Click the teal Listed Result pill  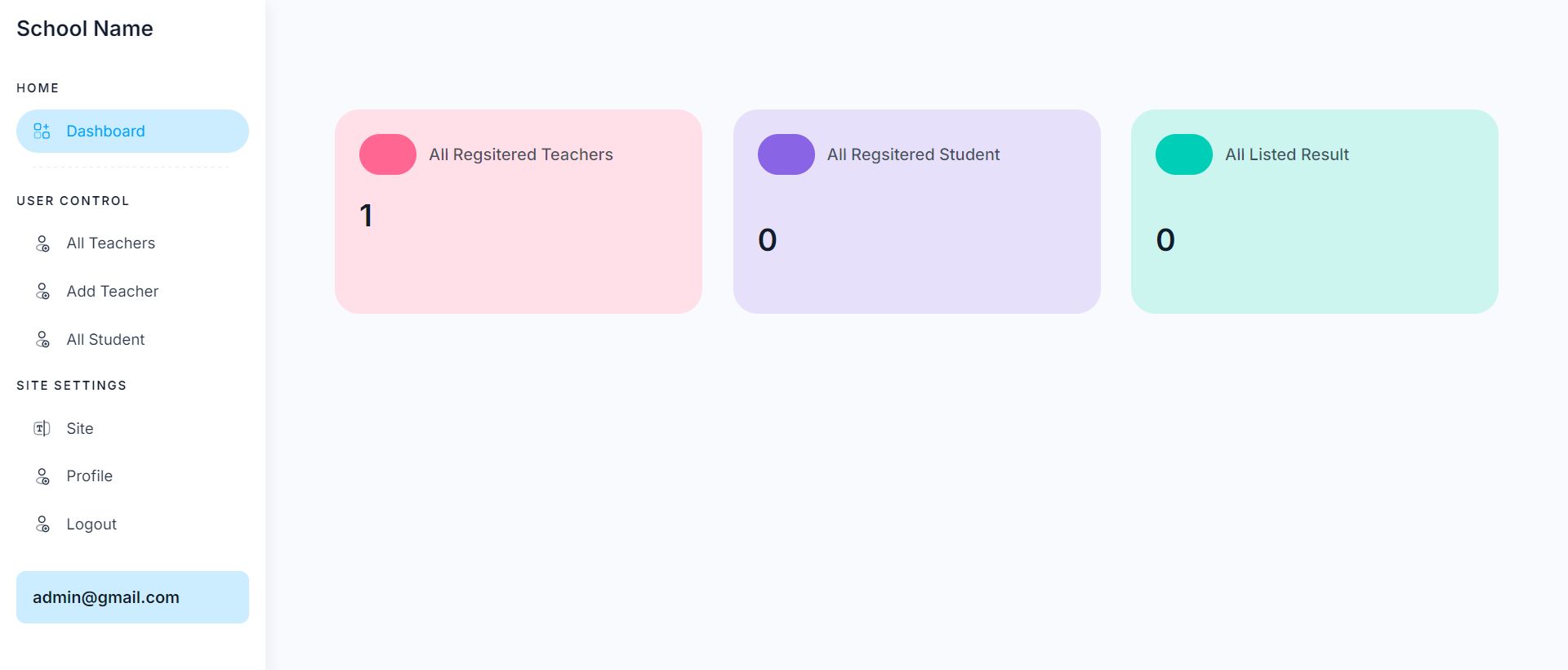pyautogui.click(x=1183, y=154)
